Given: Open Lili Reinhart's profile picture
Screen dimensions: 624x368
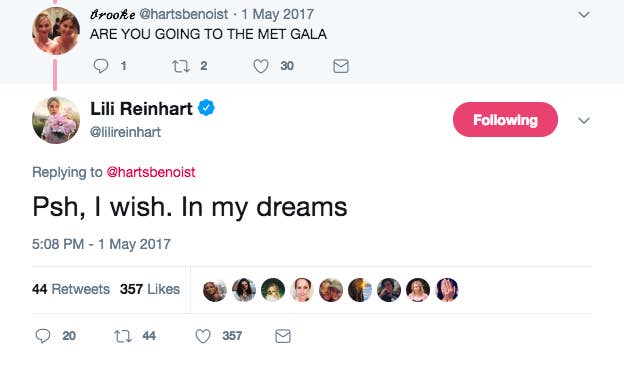Looking at the screenshot, I should pyautogui.click(x=56, y=120).
